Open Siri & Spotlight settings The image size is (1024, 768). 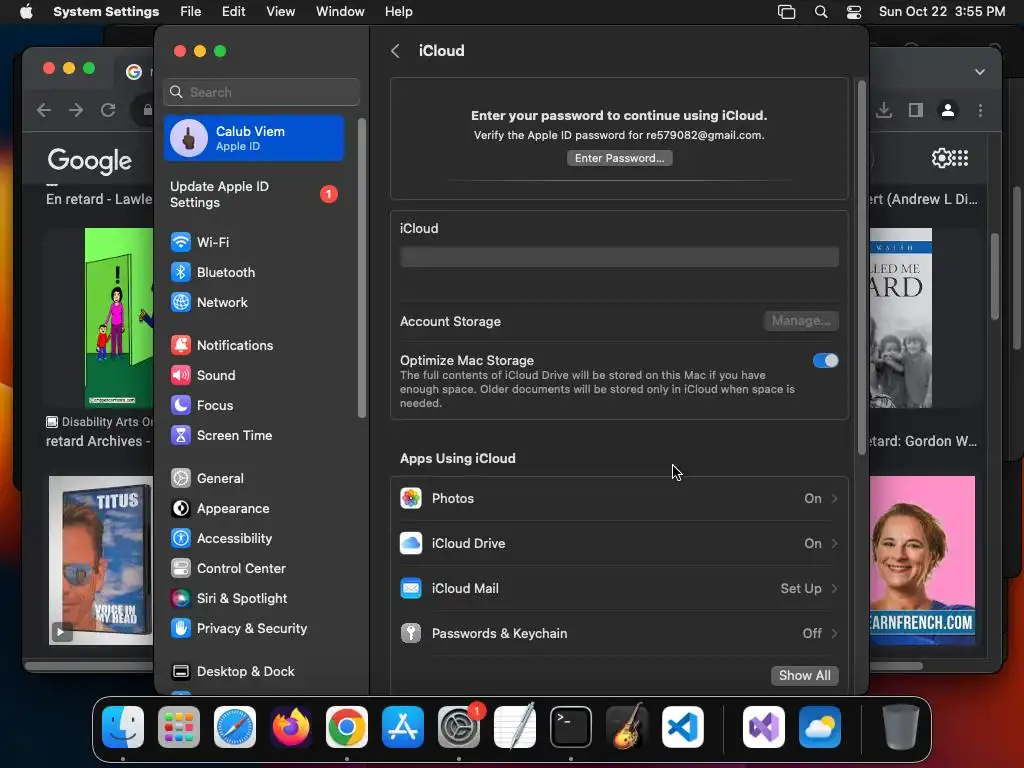pos(253,599)
